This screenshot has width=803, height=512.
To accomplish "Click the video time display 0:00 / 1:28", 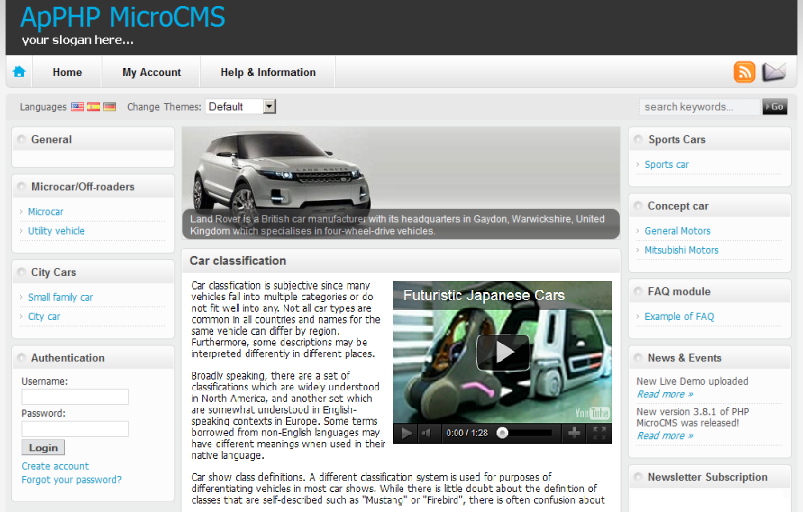I will point(467,433).
